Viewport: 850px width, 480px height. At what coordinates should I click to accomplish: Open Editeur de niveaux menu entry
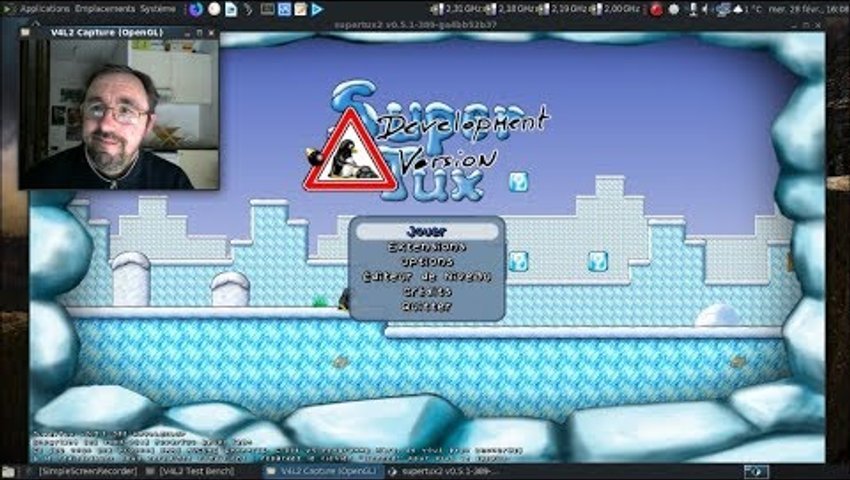[427, 277]
